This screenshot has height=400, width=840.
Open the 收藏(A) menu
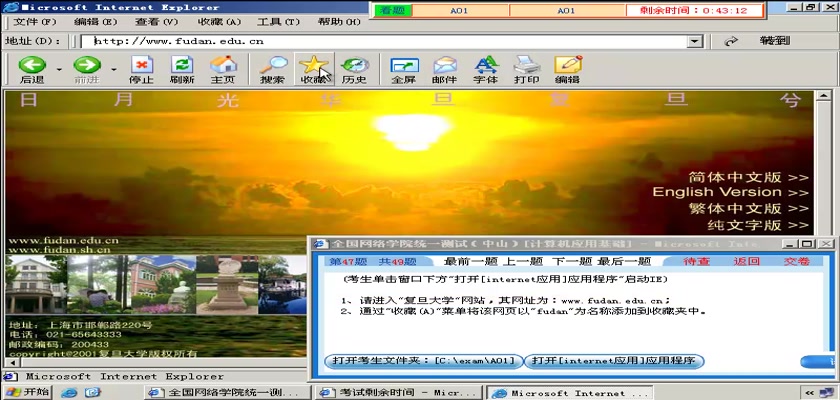[x=219, y=22]
